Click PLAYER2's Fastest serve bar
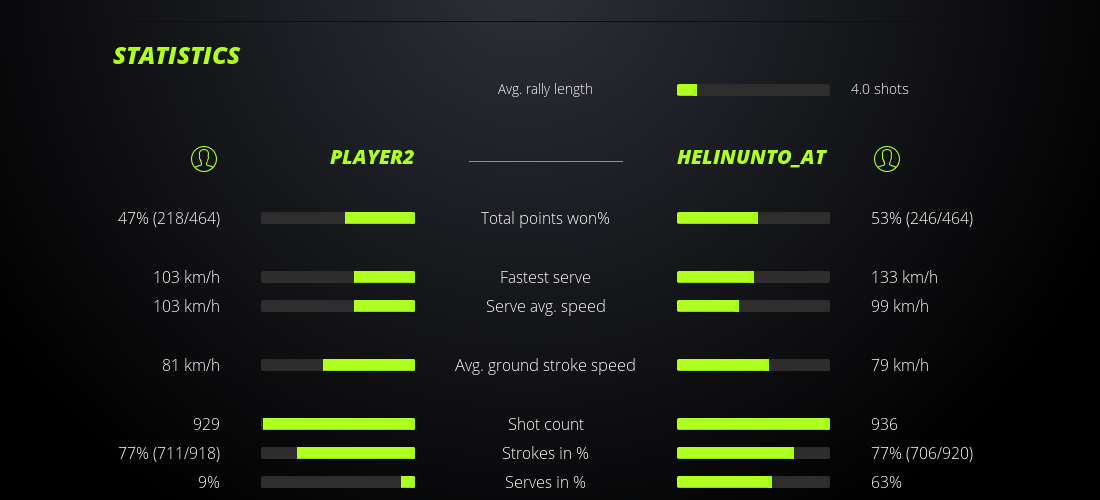Viewport: 1100px width, 500px height. [x=338, y=277]
